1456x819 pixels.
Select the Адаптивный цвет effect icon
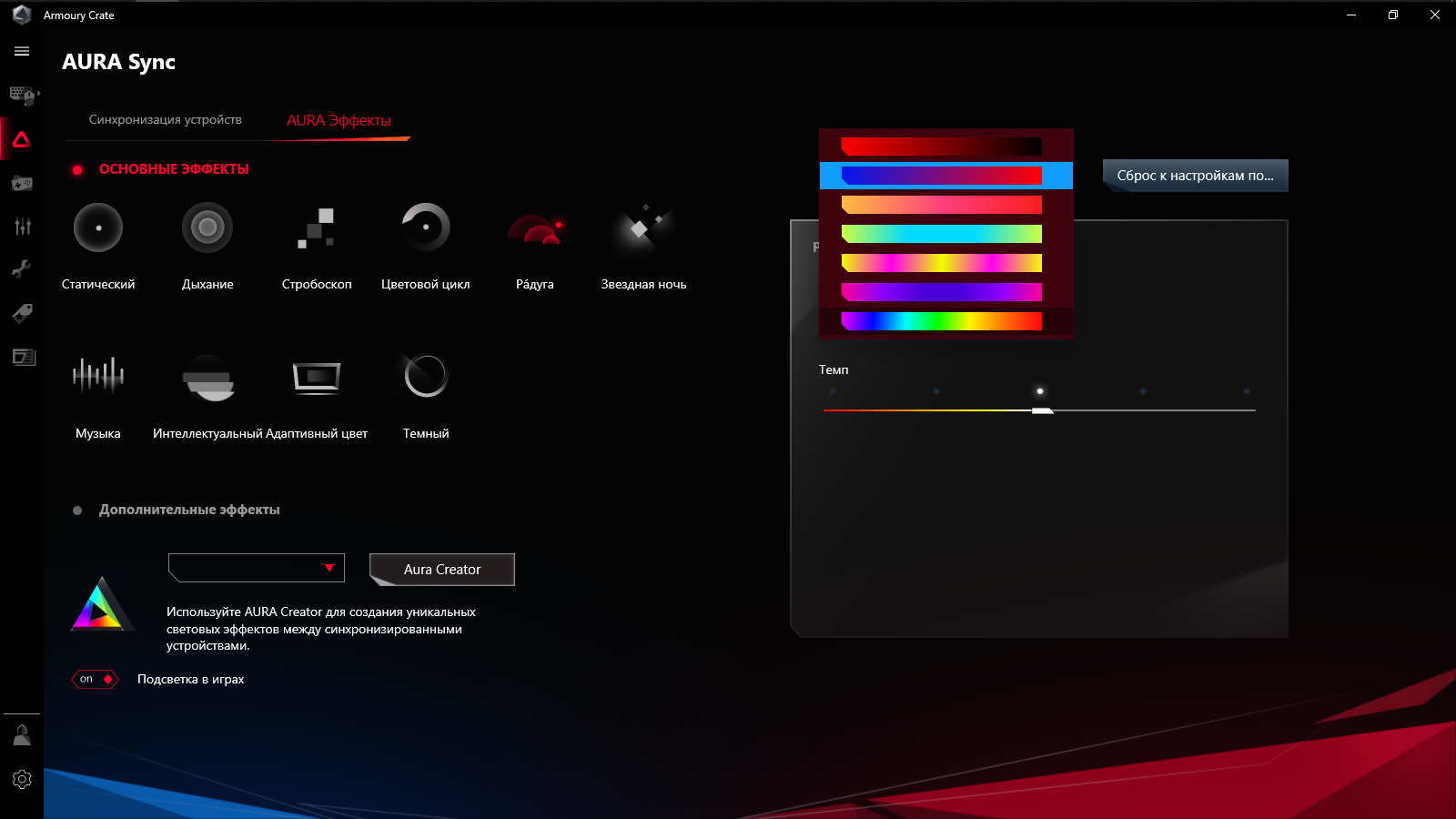(x=317, y=377)
